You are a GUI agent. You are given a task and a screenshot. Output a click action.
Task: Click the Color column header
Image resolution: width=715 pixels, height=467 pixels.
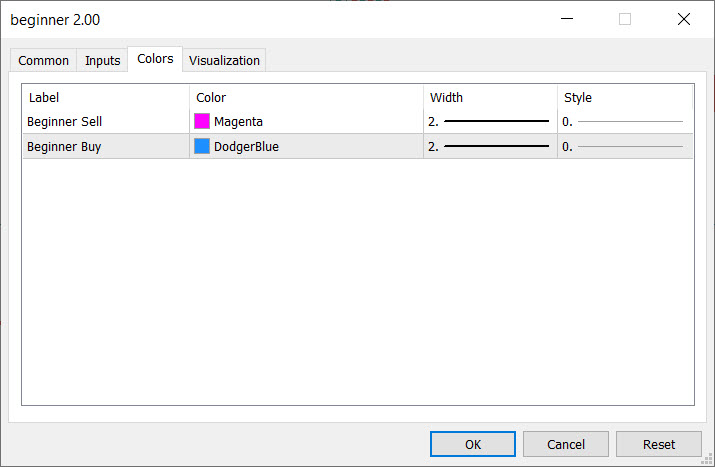(x=211, y=98)
